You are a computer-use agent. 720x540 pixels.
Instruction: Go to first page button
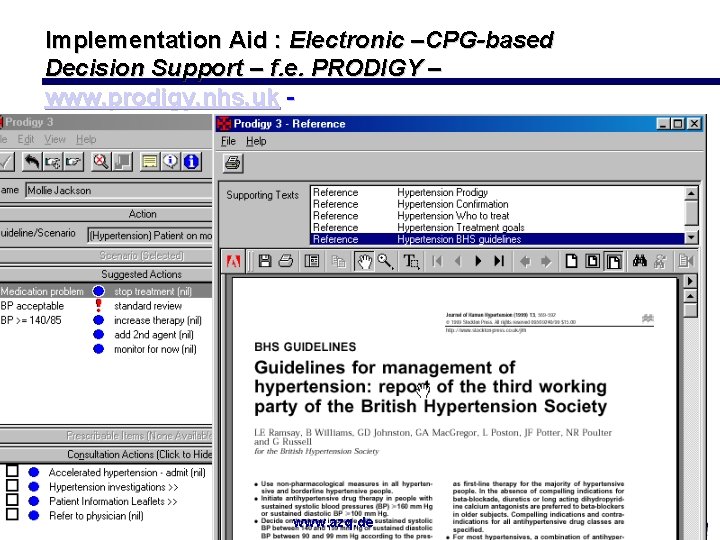point(437,261)
